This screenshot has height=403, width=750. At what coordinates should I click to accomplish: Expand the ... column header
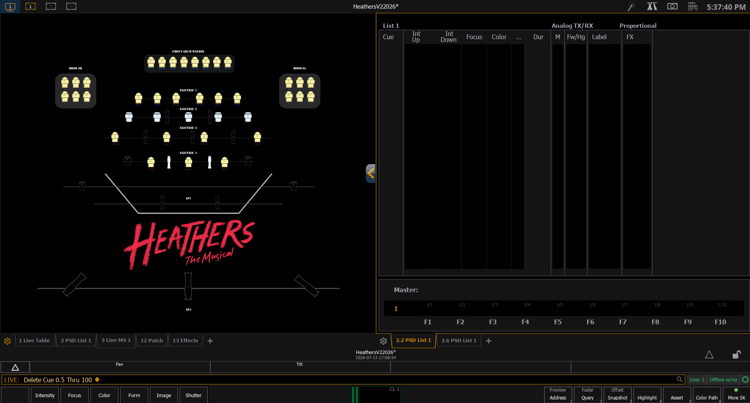point(518,37)
